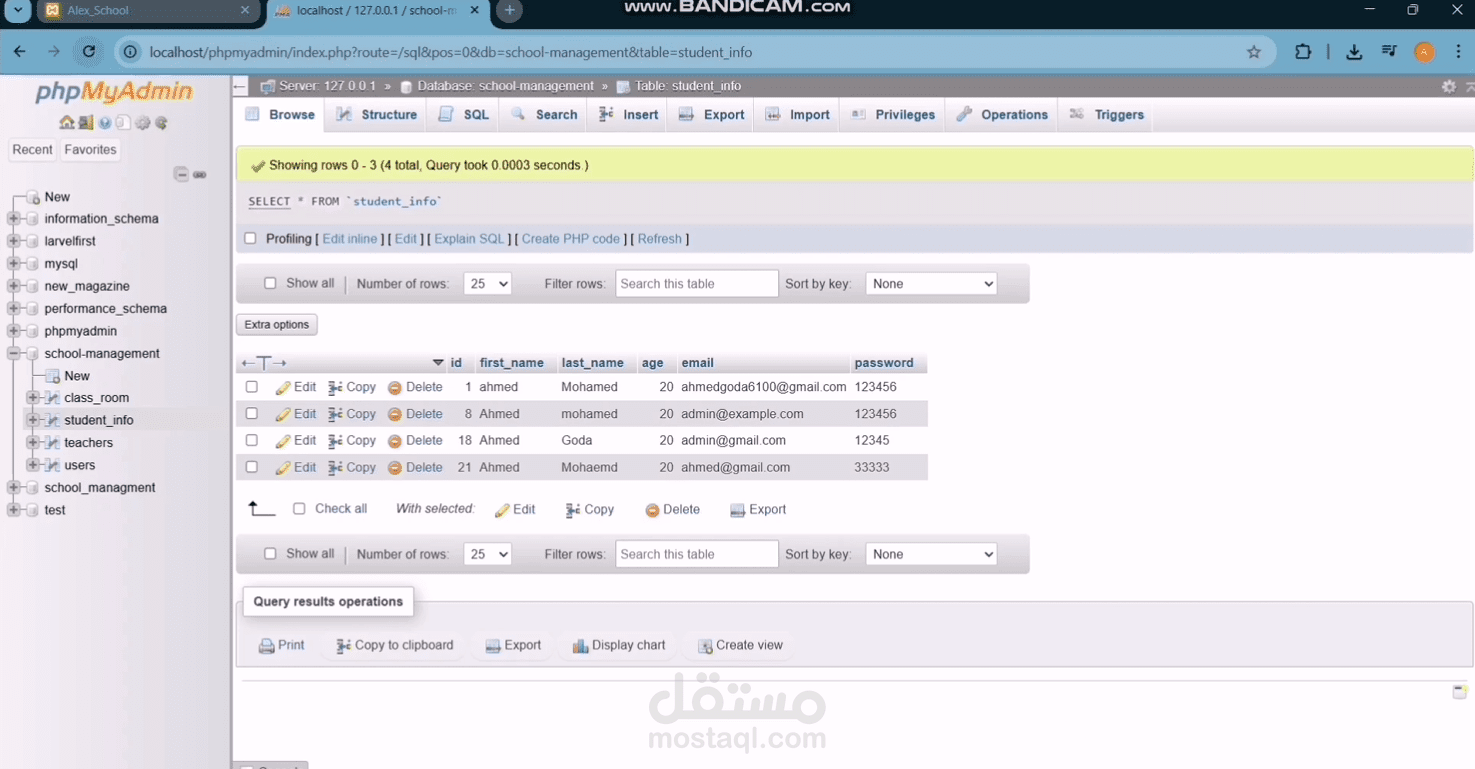Collapse school-management database tree node

[x=13, y=354]
